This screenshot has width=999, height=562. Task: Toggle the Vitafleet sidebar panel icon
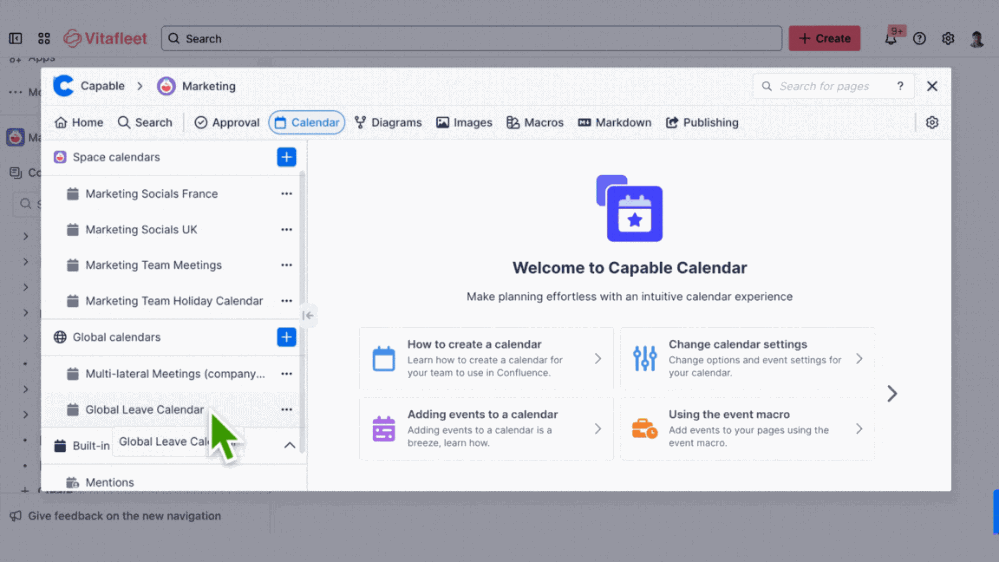click(x=15, y=38)
